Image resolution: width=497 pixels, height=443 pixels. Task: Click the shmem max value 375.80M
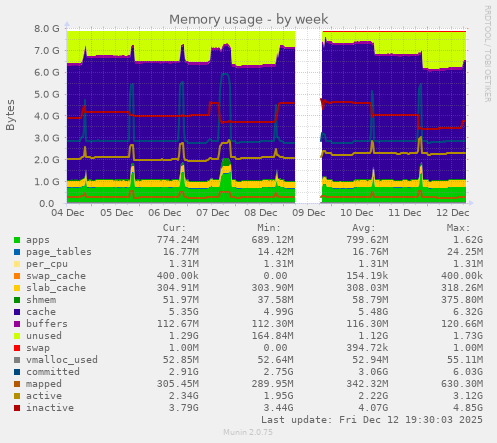coord(462,300)
